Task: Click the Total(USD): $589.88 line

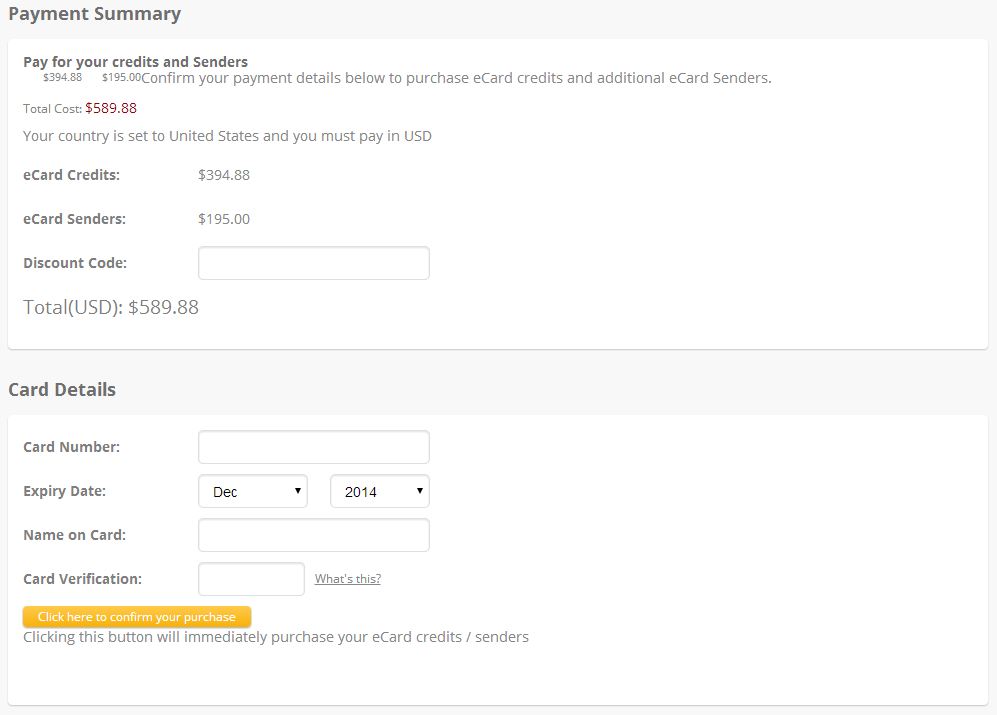Action: pyautogui.click(x=111, y=307)
